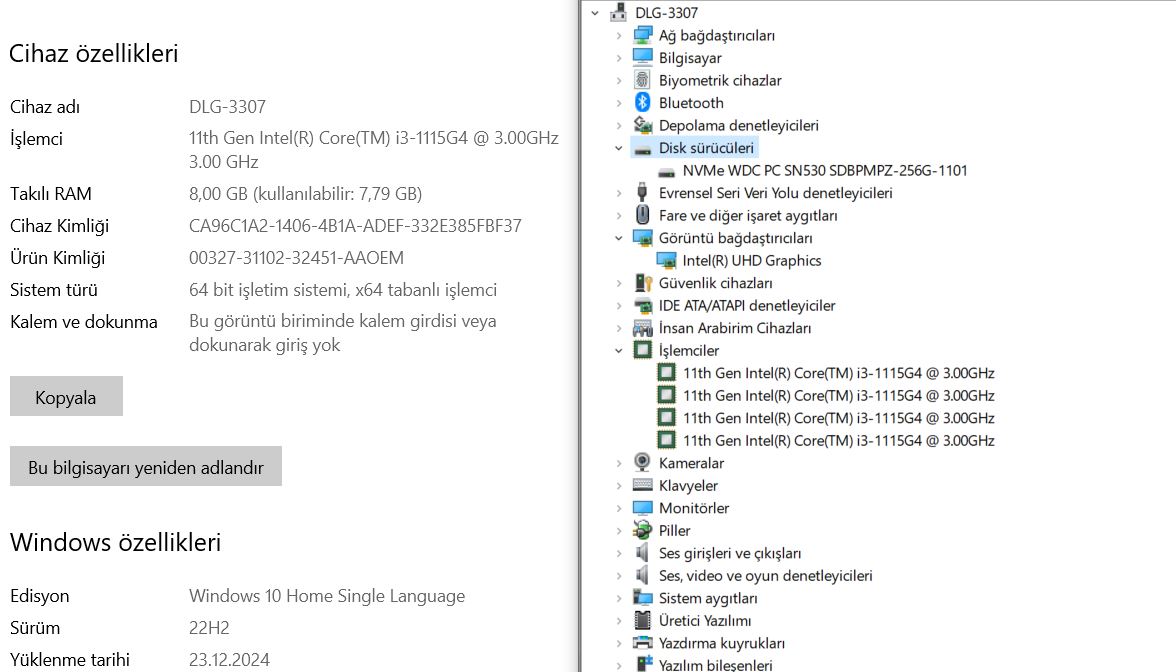Click the Bluetooth icon in the device tree

(643, 103)
